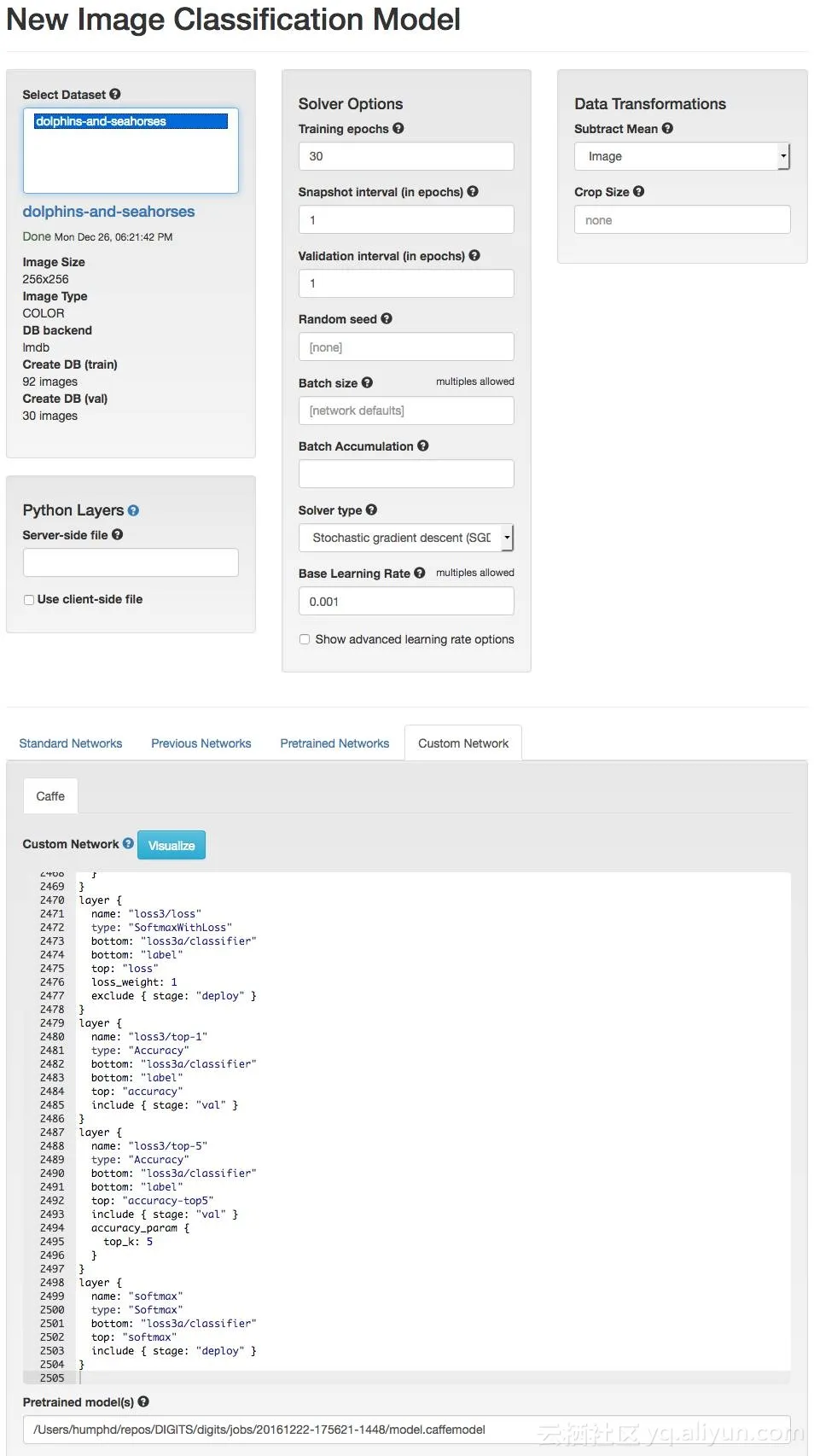Click the Base Learning Rate field
Image resolution: width=814 pixels, height=1456 pixels.
406,601
